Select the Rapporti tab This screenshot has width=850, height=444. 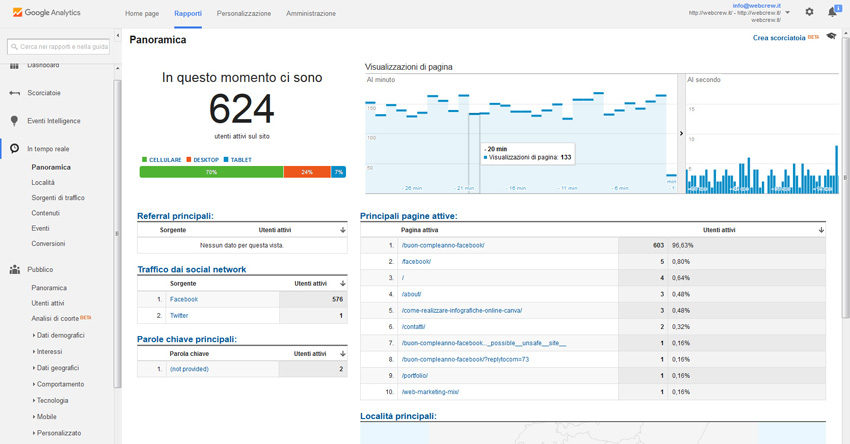[188, 14]
